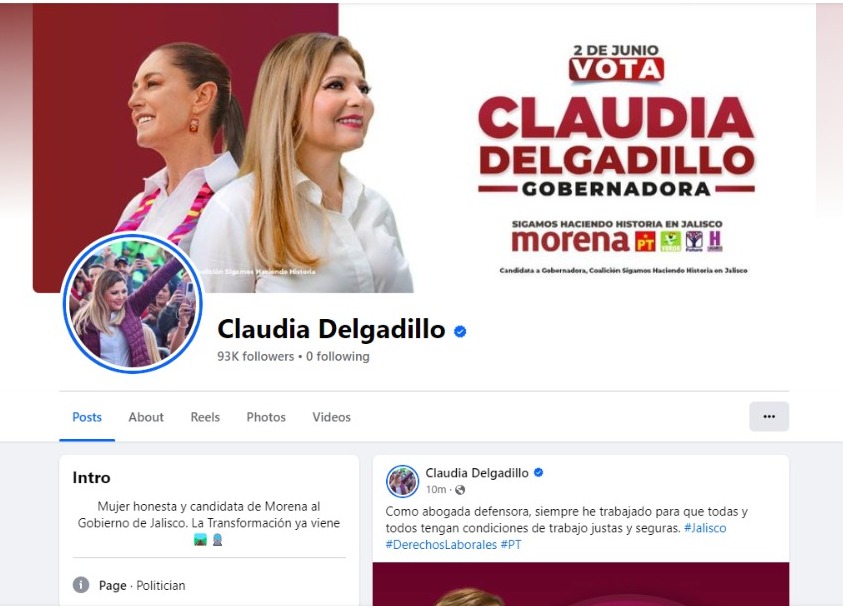
Task: Click the small post author avatar
Action: [x=402, y=481]
